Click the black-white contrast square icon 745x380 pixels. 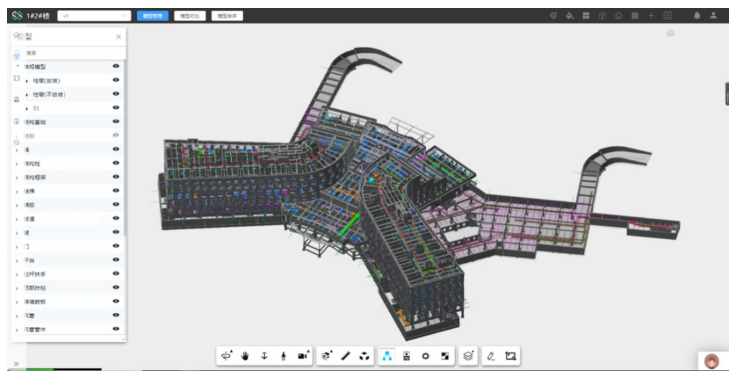(445, 356)
